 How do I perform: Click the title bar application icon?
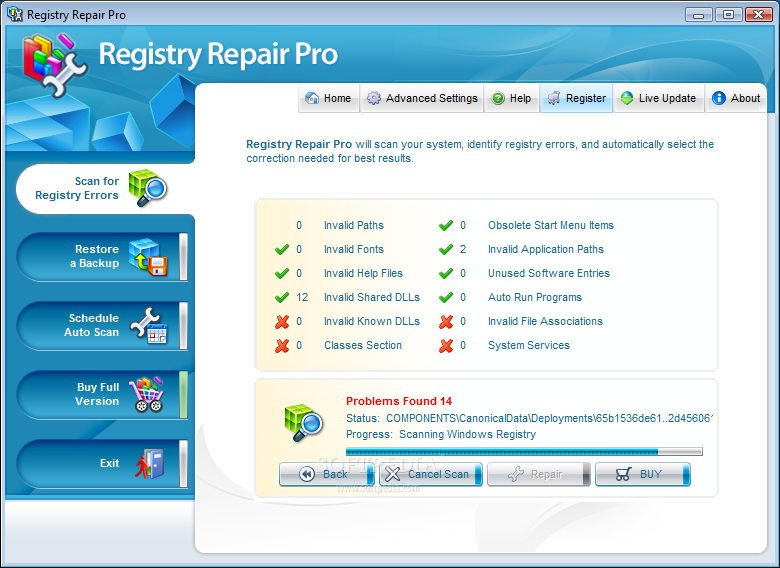coord(15,14)
